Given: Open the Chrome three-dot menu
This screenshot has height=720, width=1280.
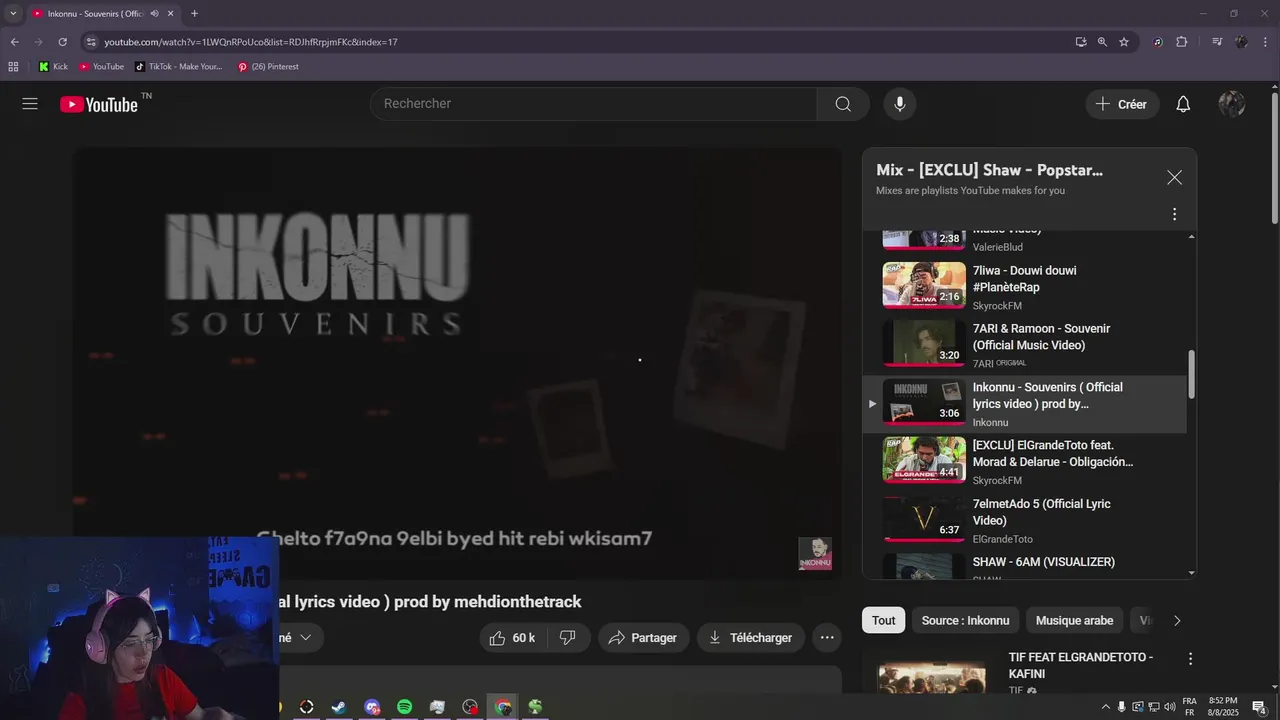Looking at the screenshot, I should coord(1266,42).
